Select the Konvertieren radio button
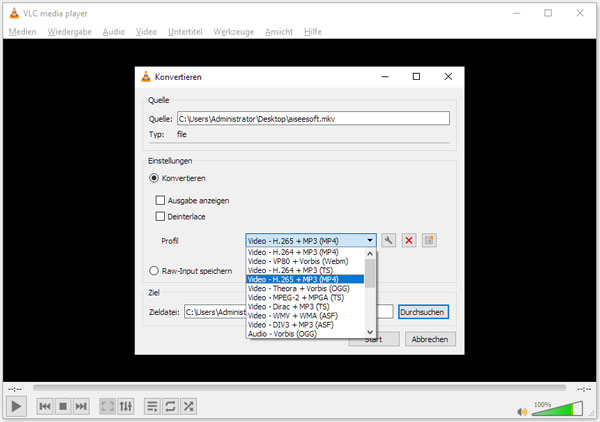Image resolution: width=600 pixels, height=422 pixels. (154, 178)
